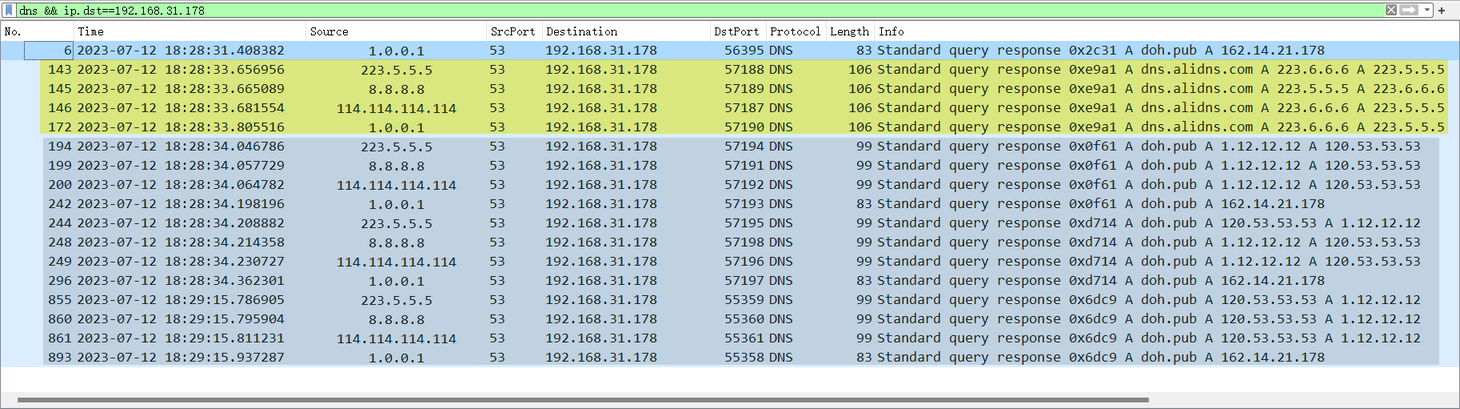Open the recent filters dropdown arrow
The height and width of the screenshot is (409, 1460).
click(x=1427, y=10)
